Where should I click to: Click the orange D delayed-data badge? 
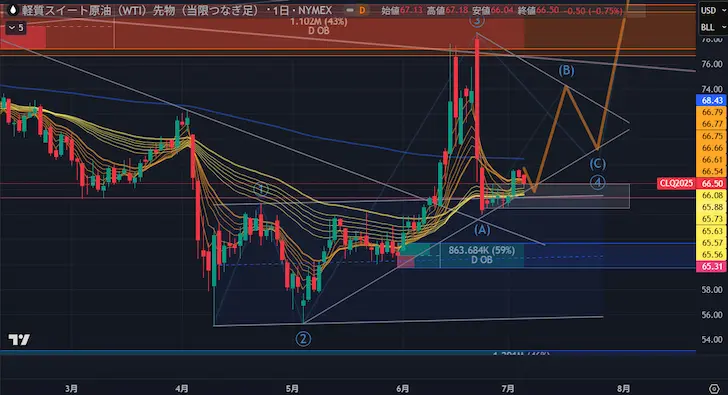pyautogui.click(x=362, y=10)
